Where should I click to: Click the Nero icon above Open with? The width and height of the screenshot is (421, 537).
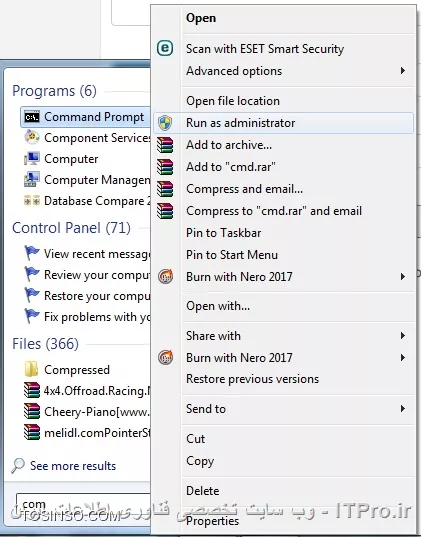pos(165,276)
